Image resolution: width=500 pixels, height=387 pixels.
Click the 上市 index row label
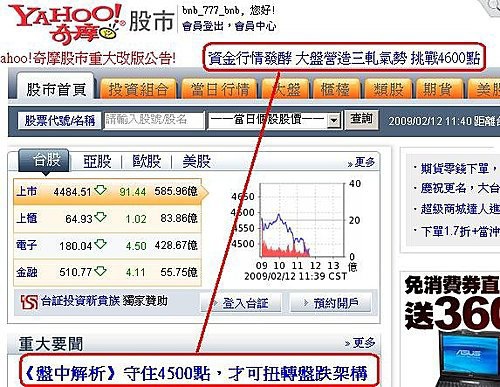(x=26, y=191)
